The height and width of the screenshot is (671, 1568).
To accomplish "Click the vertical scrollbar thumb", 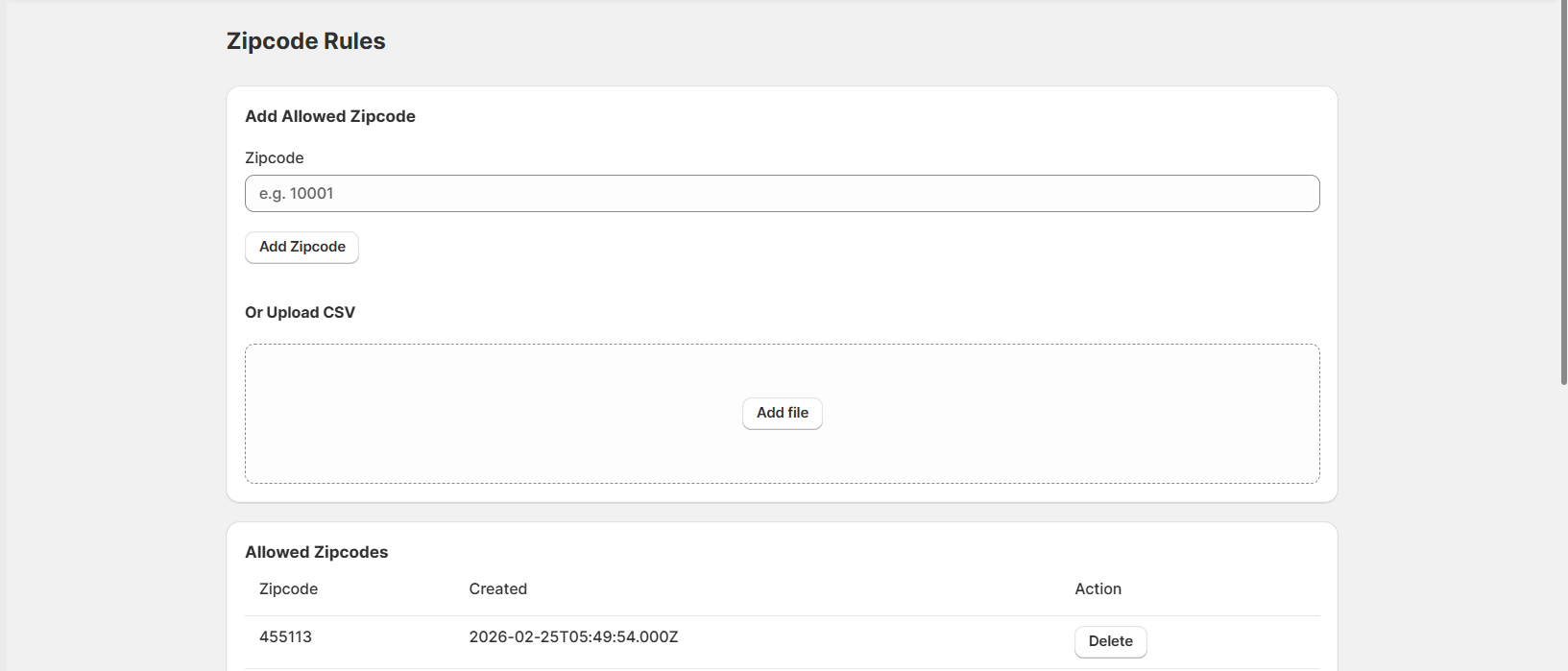I will [1562, 192].
